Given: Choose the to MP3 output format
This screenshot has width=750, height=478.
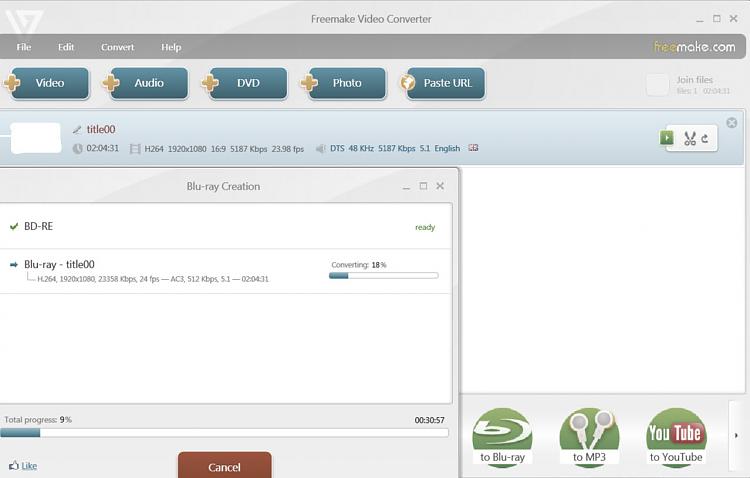Looking at the screenshot, I should point(589,437).
